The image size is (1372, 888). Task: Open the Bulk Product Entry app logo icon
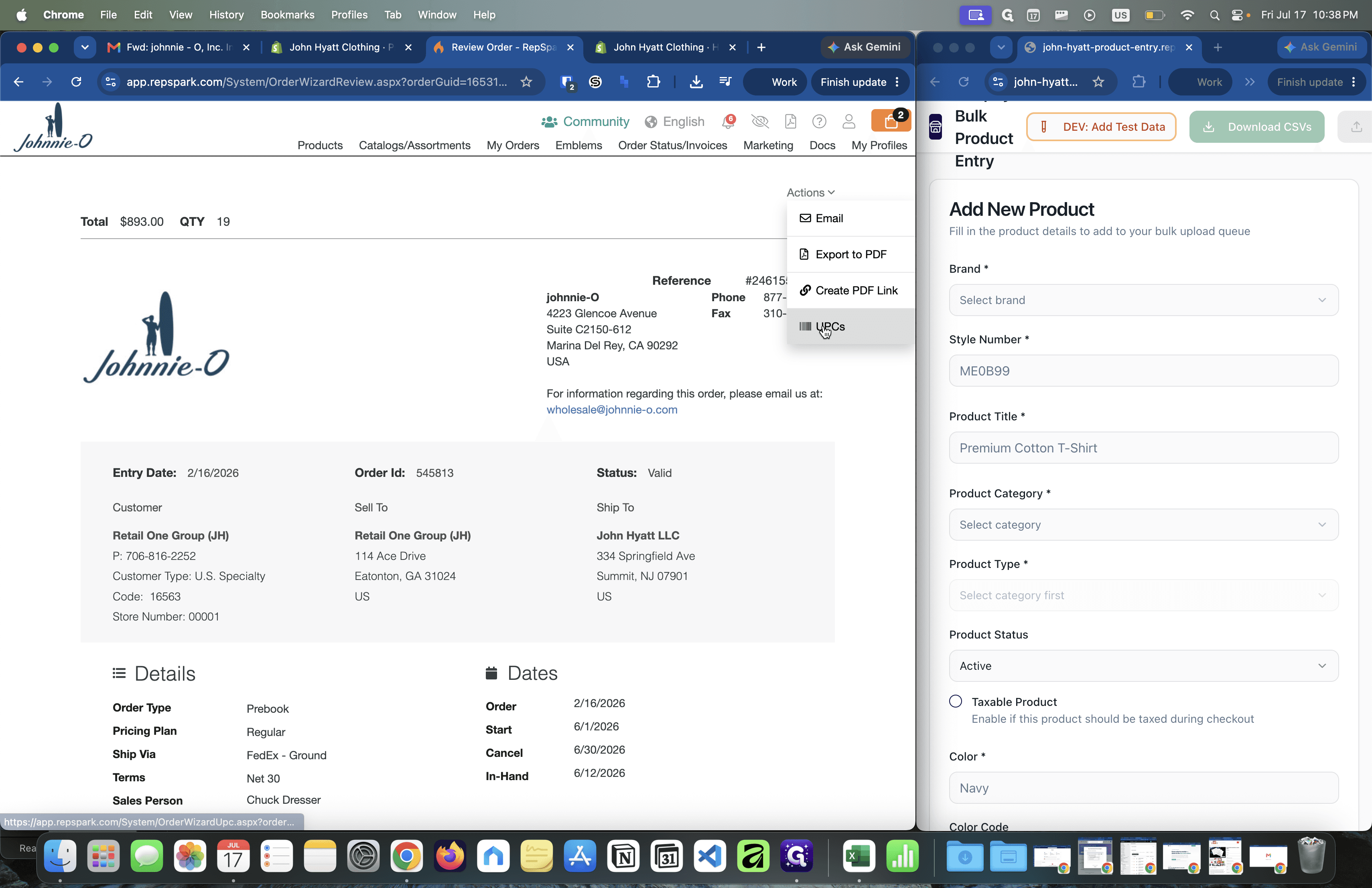[935, 127]
